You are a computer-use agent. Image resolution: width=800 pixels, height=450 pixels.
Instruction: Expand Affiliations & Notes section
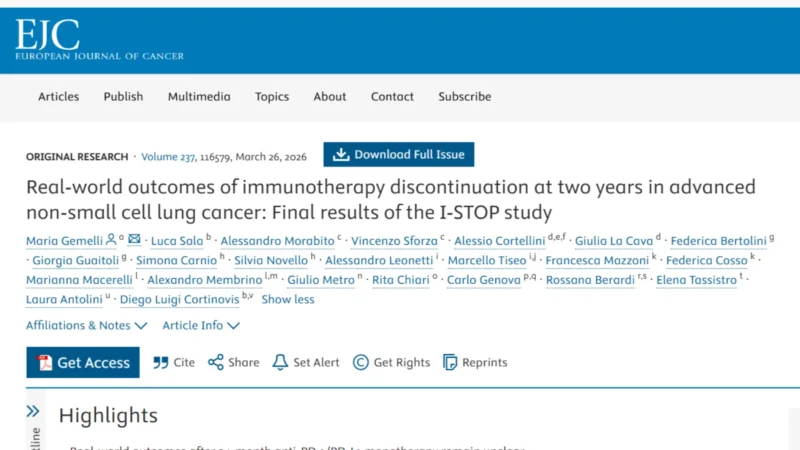pyautogui.click(x=87, y=326)
